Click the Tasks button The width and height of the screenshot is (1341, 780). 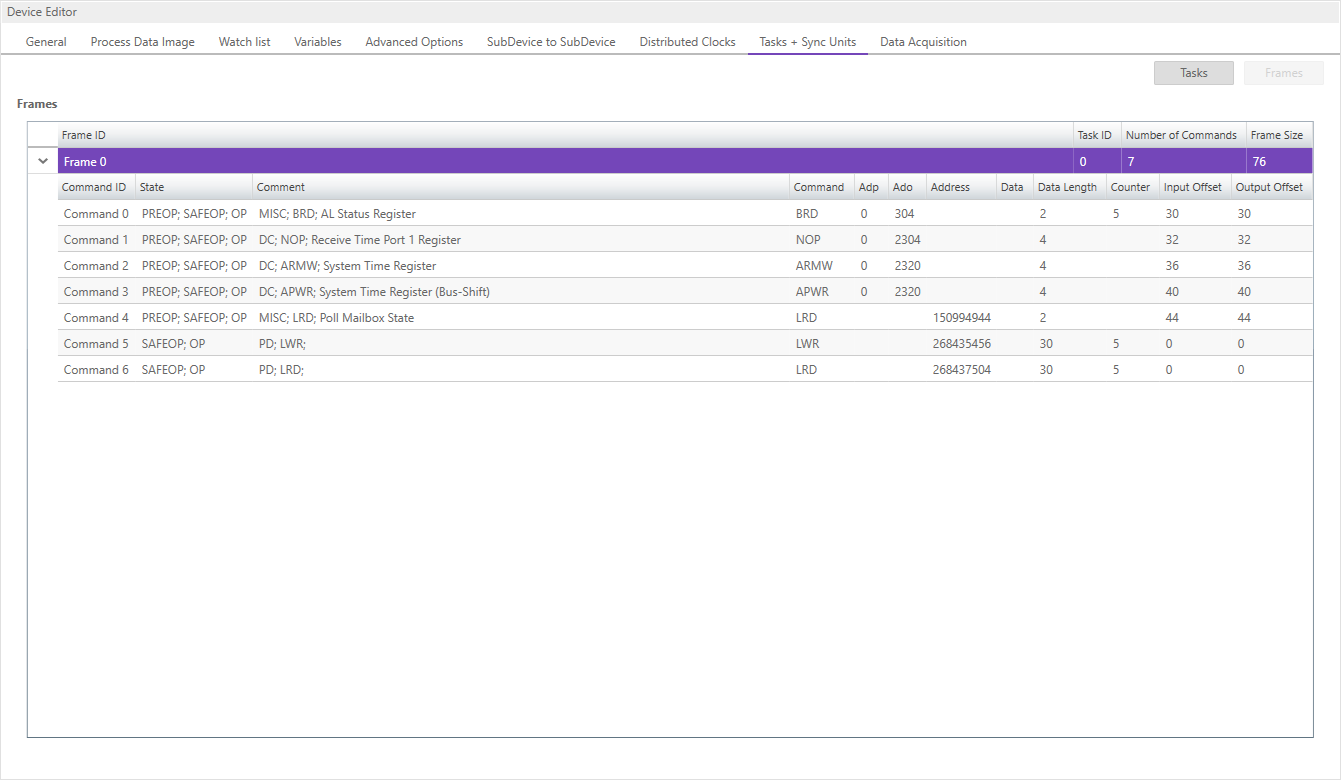pos(1193,73)
